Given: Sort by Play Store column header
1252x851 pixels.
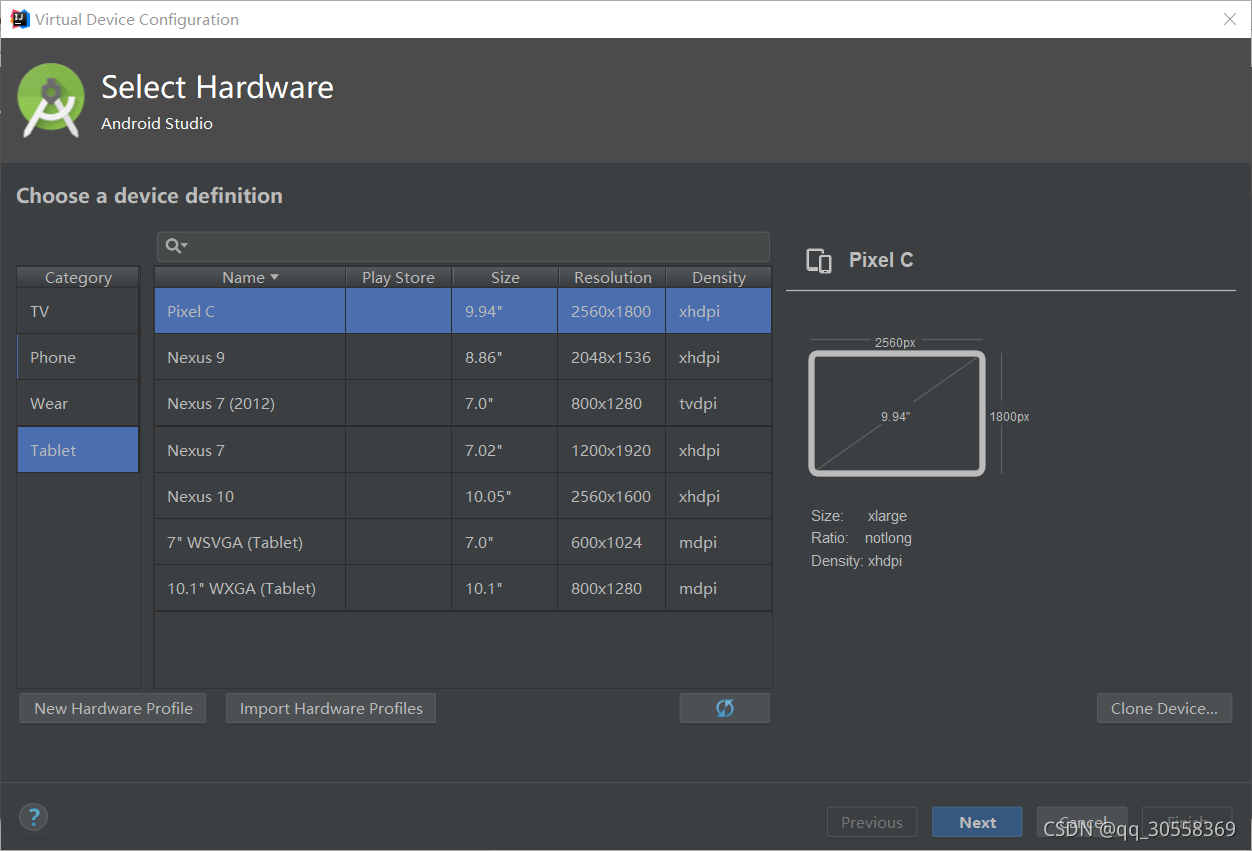Looking at the screenshot, I should pos(399,277).
